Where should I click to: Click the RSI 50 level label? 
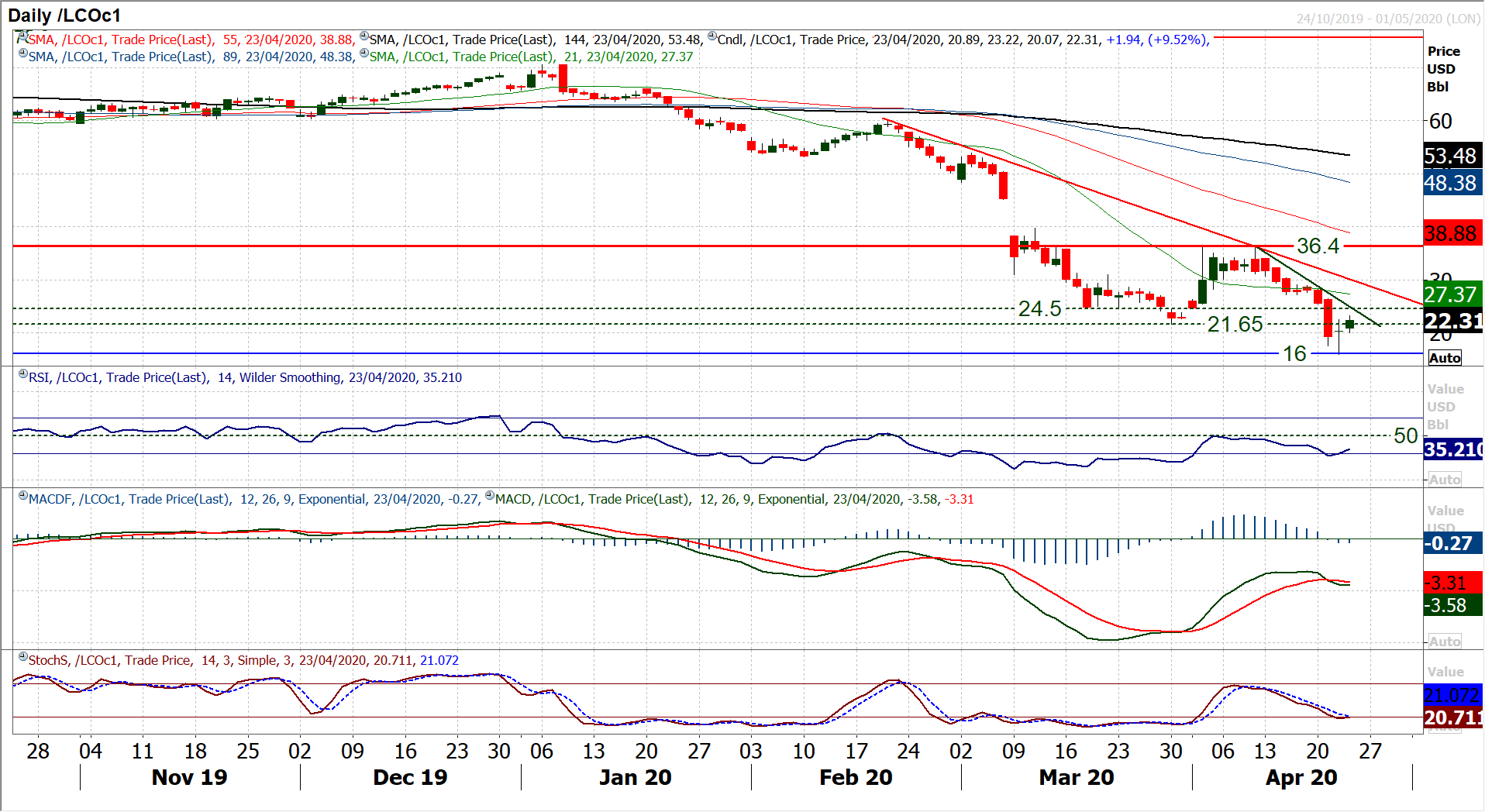click(x=1406, y=435)
